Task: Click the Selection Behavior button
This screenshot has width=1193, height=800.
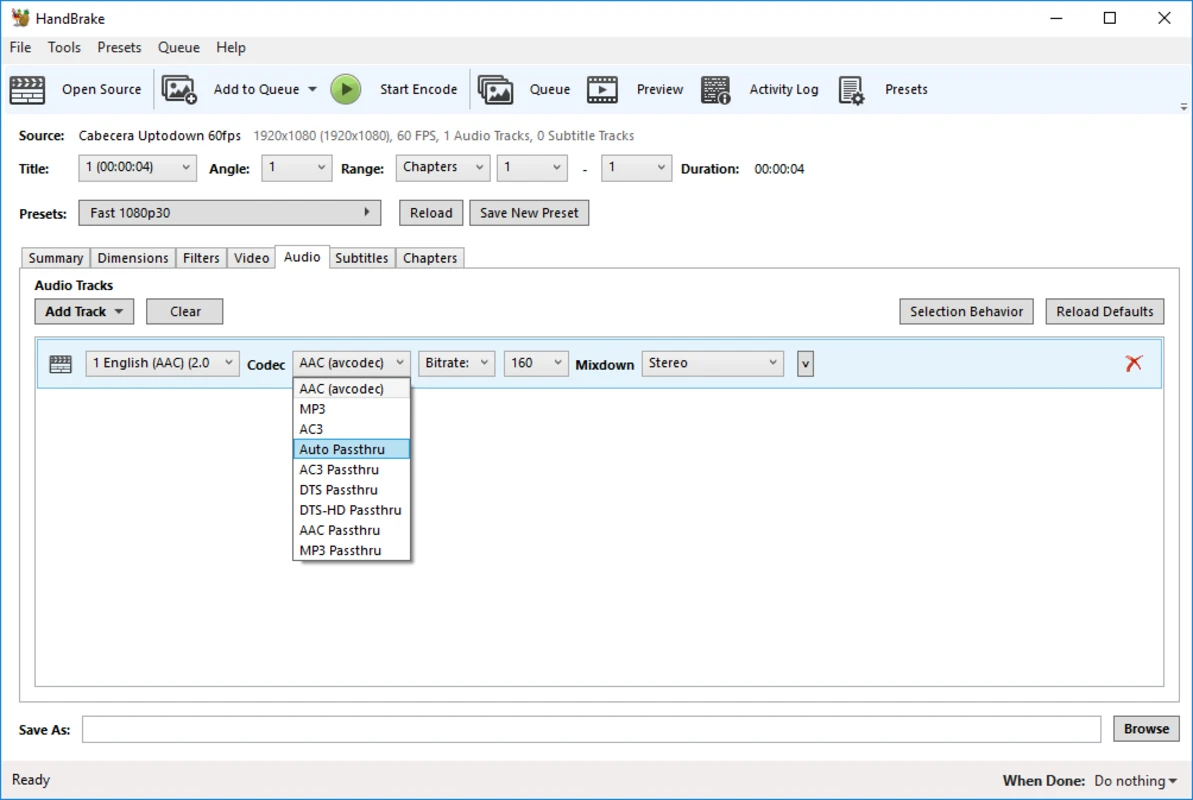Action: click(x=966, y=312)
